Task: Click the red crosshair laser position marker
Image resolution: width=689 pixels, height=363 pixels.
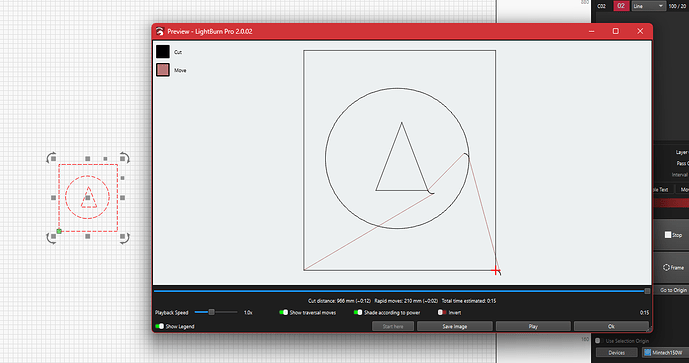Action: [x=496, y=270]
